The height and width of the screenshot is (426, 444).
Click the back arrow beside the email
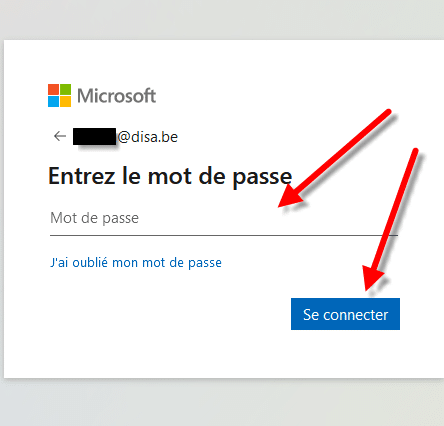(x=60, y=136)
